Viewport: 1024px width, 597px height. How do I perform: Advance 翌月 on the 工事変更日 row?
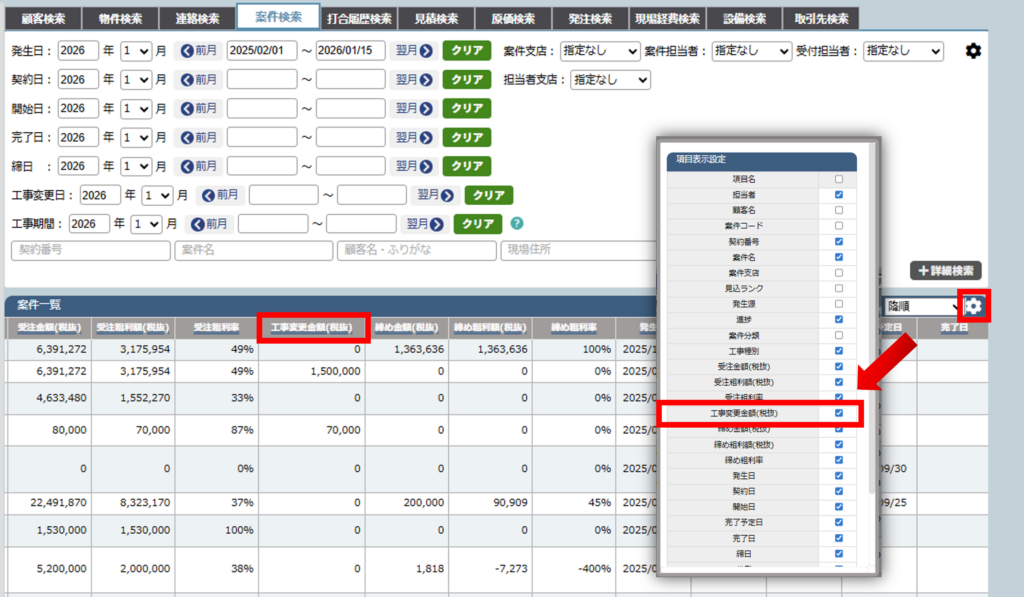435,195
